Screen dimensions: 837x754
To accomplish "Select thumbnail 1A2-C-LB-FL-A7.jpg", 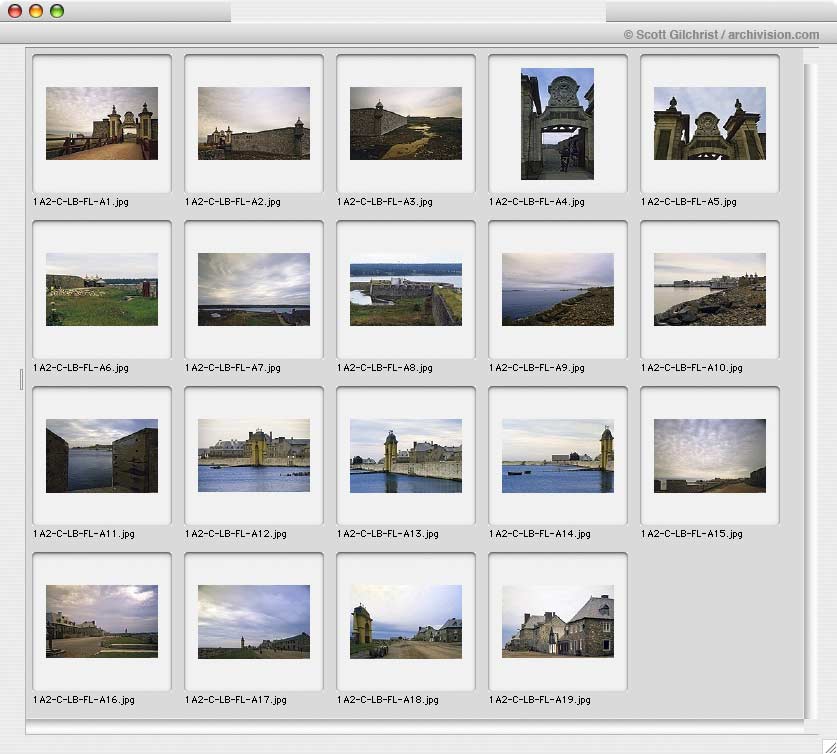I will [254, 289].
